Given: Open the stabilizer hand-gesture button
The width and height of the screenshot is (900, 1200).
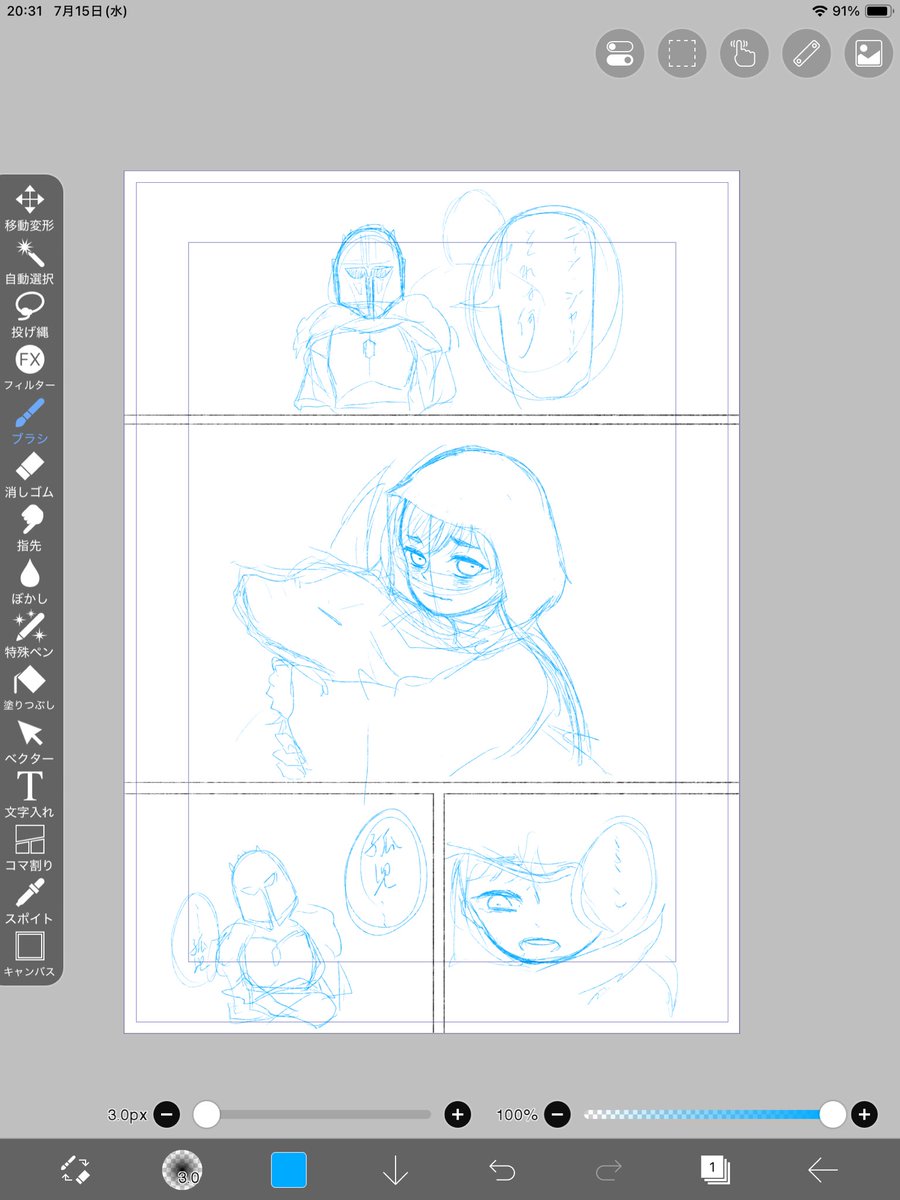Looking at the screenshot, I should 744,53.
